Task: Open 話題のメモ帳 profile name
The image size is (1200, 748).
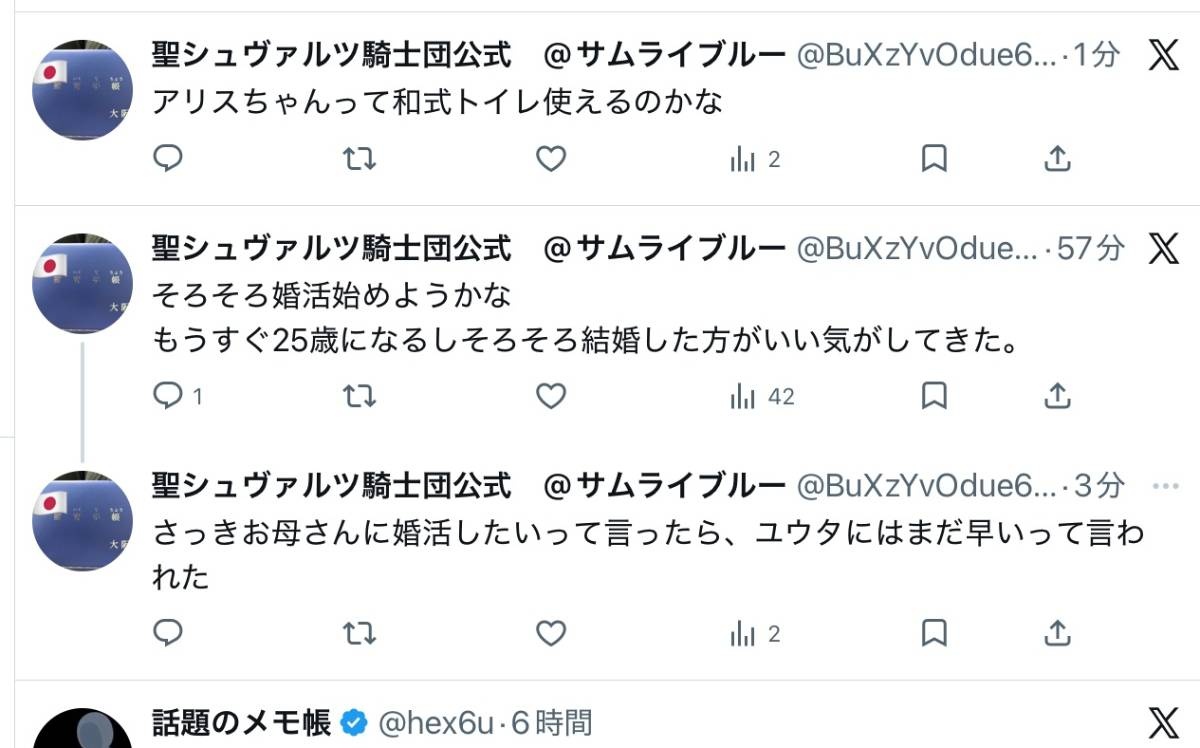Action: (x=241, y=722)
